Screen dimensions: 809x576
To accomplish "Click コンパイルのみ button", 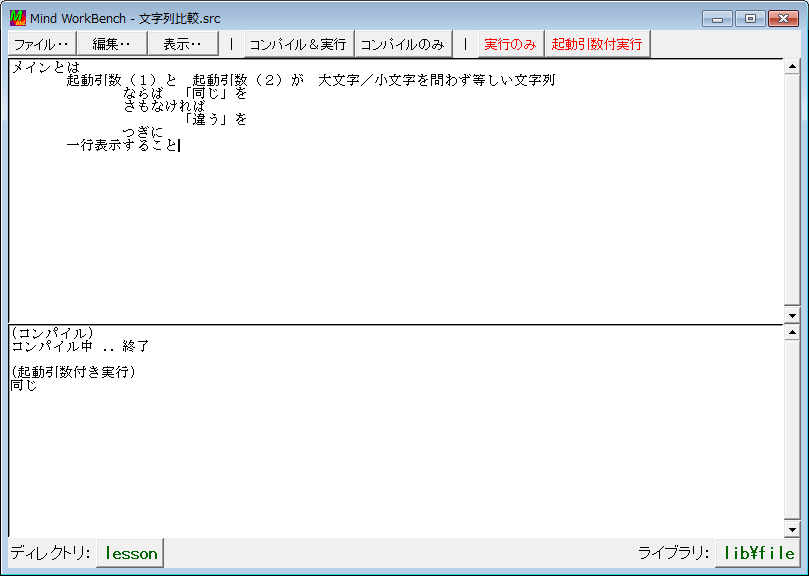I will click(402, 44).
